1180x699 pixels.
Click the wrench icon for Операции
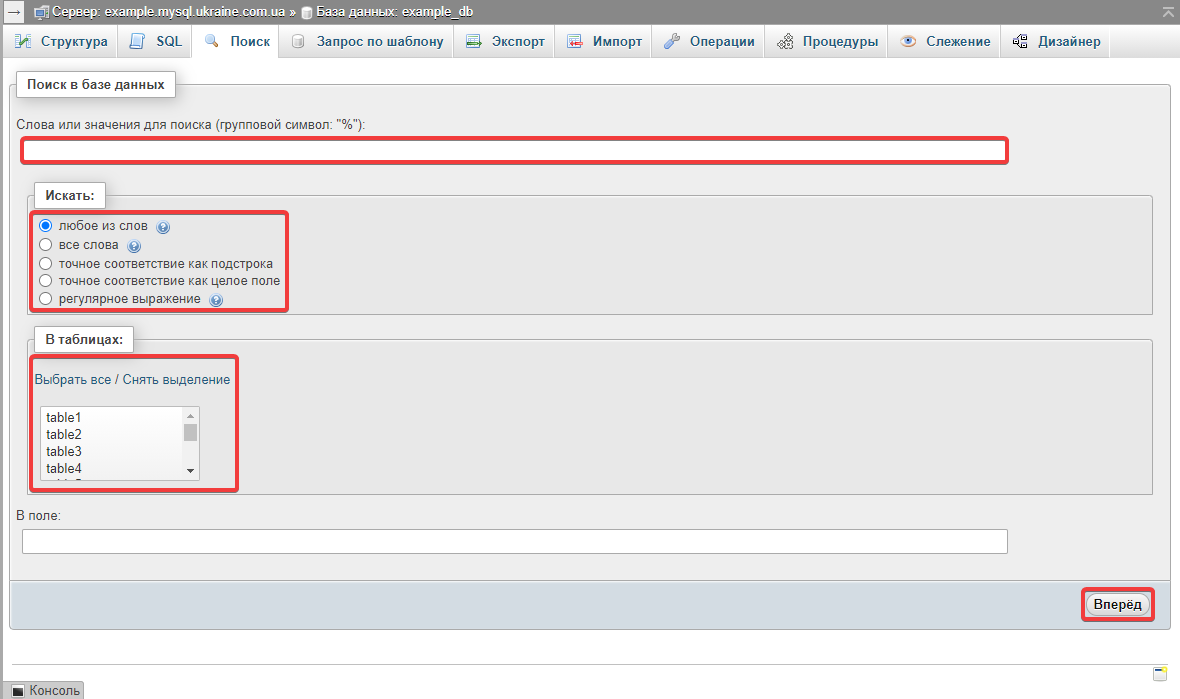click(672, 42)
